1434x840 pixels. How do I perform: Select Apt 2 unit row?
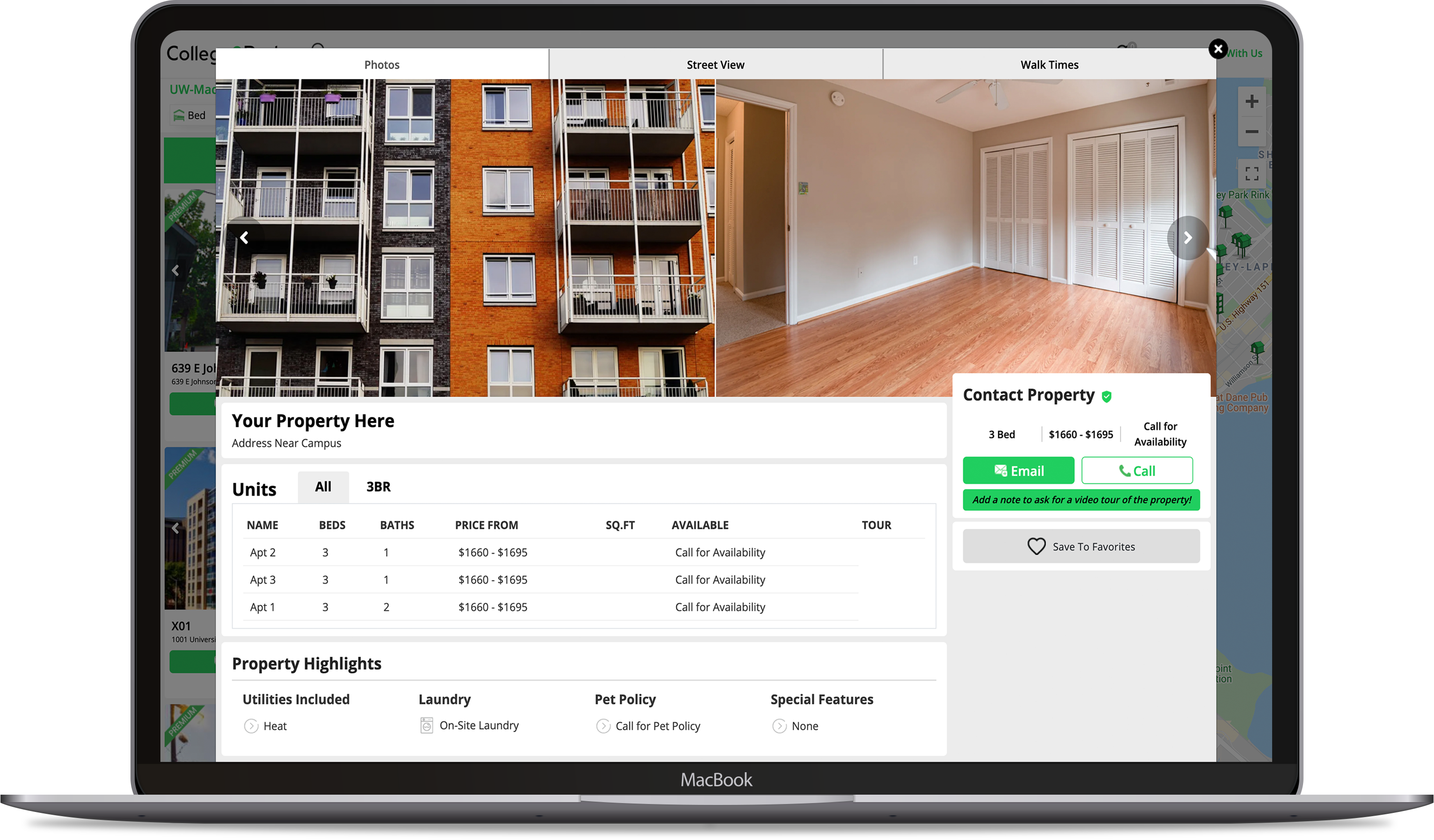pos(262,552)
